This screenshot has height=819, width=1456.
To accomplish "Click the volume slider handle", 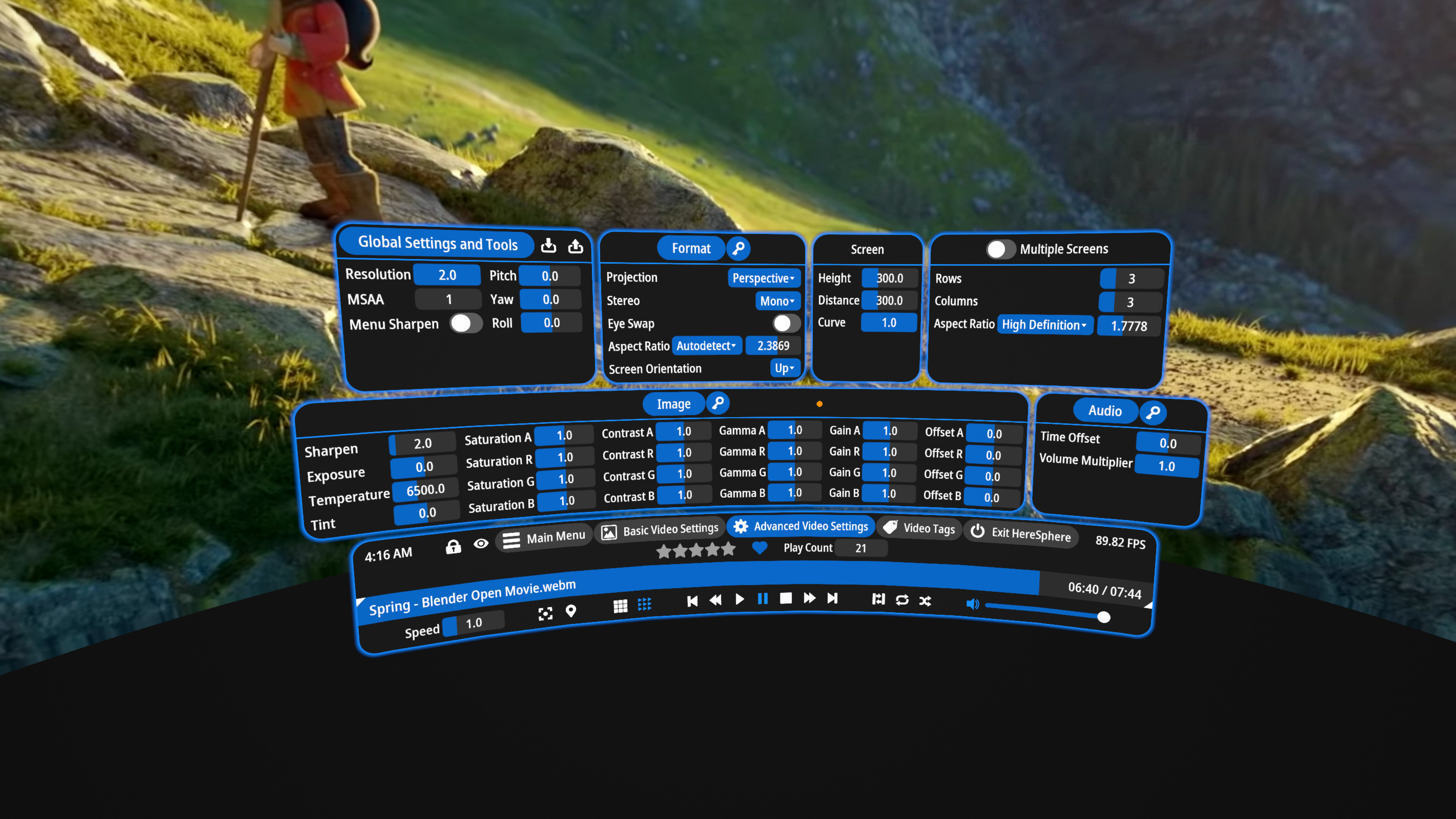I will click(1104, 618).
